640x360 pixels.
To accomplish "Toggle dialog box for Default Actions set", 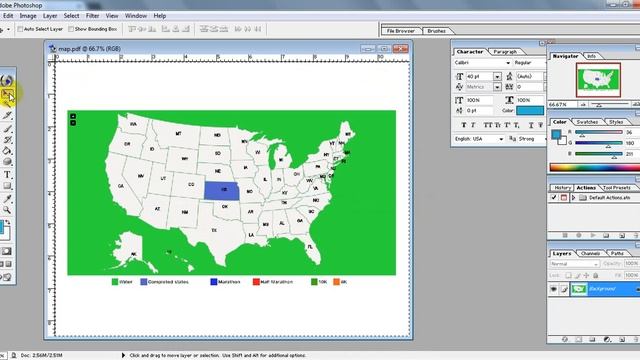I will [x=564, y=198].
